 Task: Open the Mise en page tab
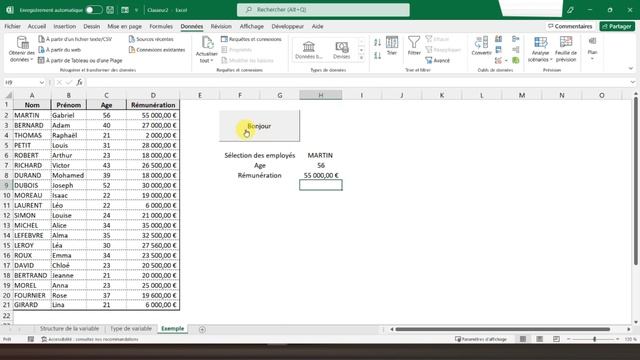(x=124, y=26)
